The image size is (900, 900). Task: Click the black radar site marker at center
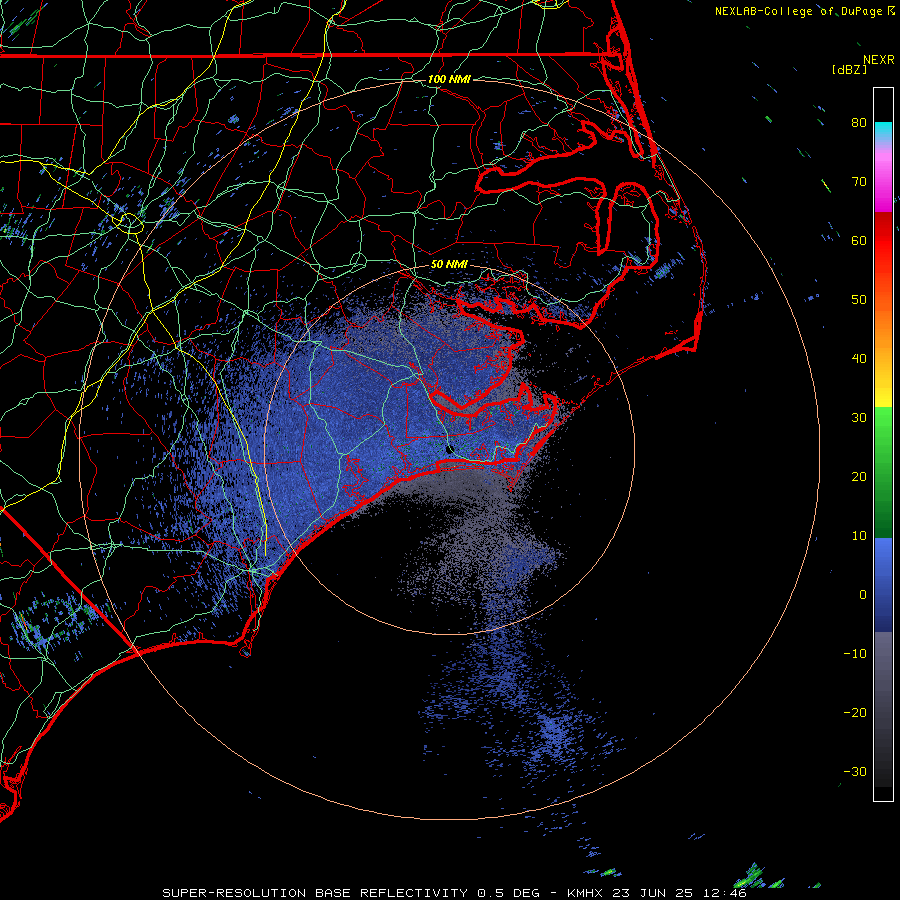click(x=449, y=448)
